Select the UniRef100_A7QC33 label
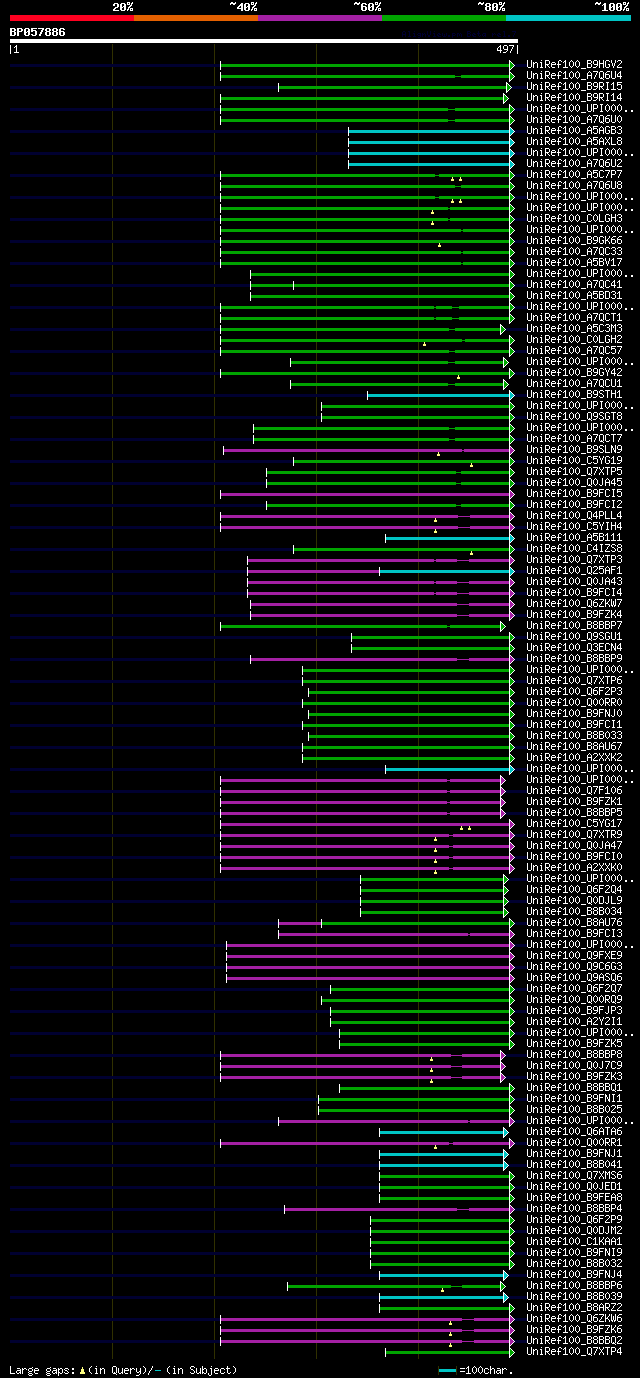This screenshot has height=1378, width=640. pos(574,251)
